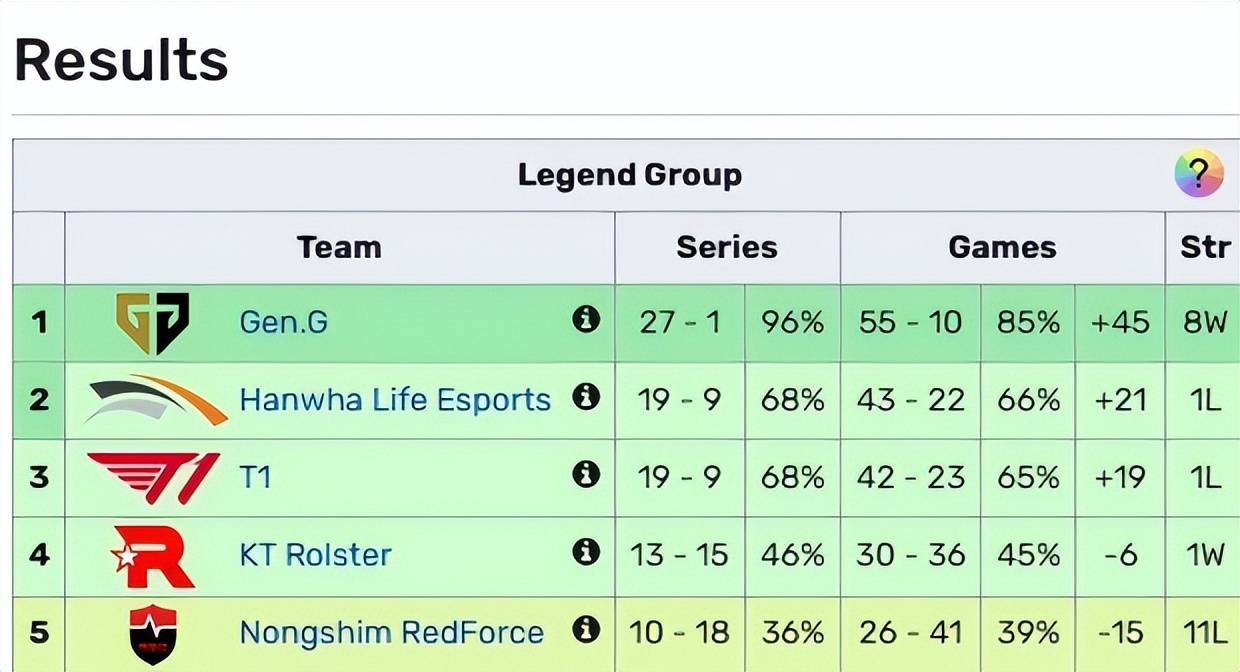Visit the Nongshim RedForce link
Screen dimensions: 1240x672
pyautogui.click(x=391, y=632)
